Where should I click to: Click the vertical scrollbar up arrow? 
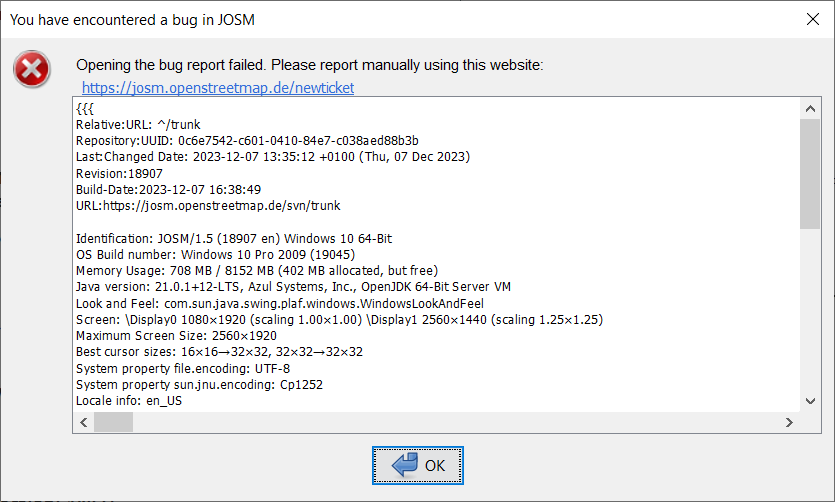[x=810, y=108]
